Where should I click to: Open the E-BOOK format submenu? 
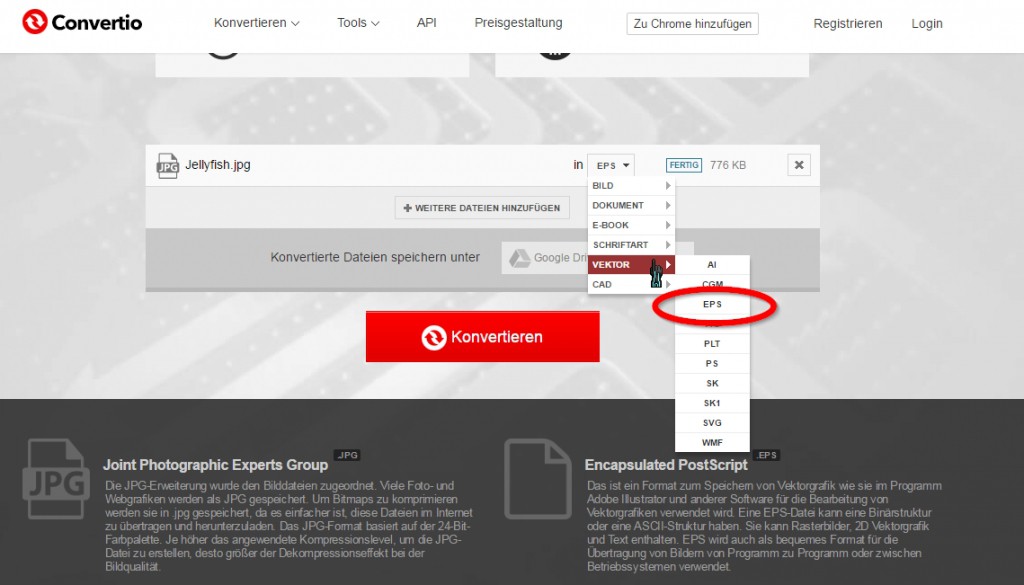pos(631,225)
